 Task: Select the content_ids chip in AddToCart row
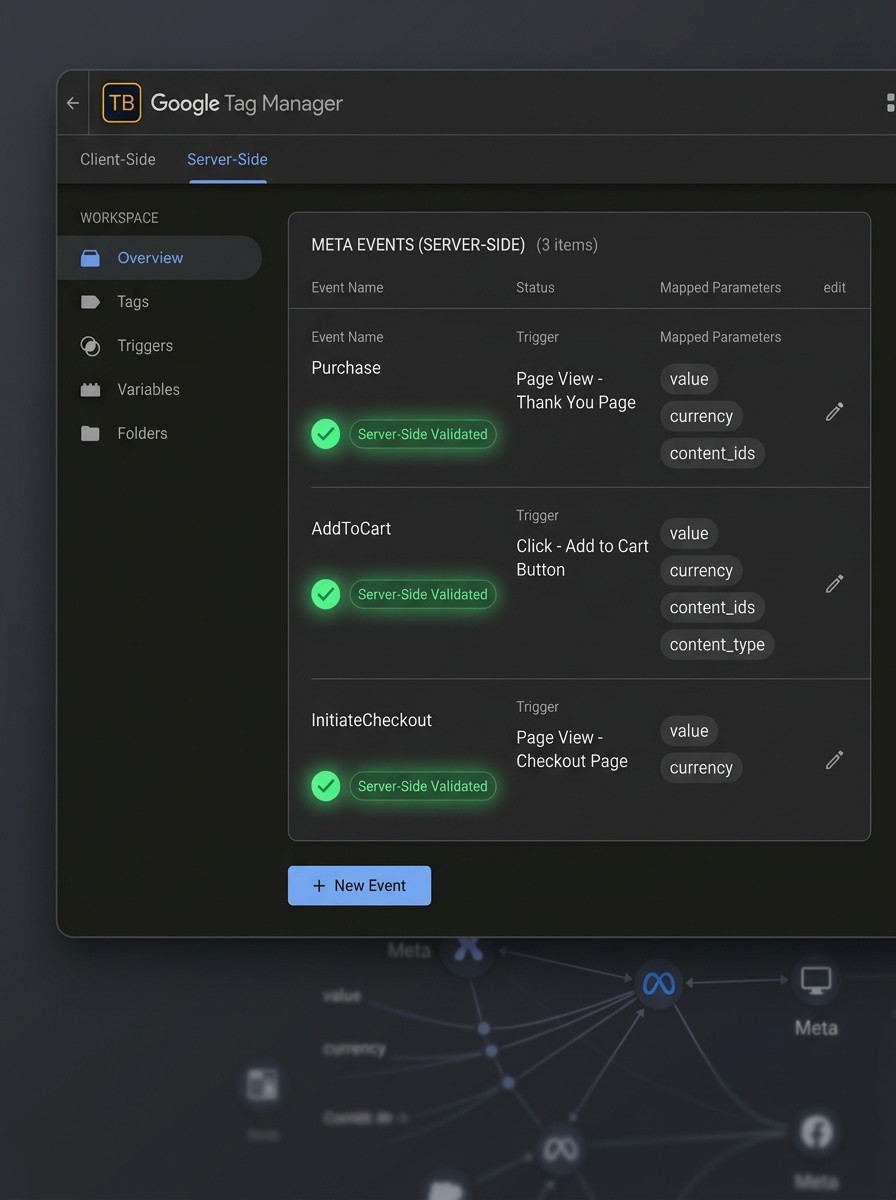coord(713,607)
